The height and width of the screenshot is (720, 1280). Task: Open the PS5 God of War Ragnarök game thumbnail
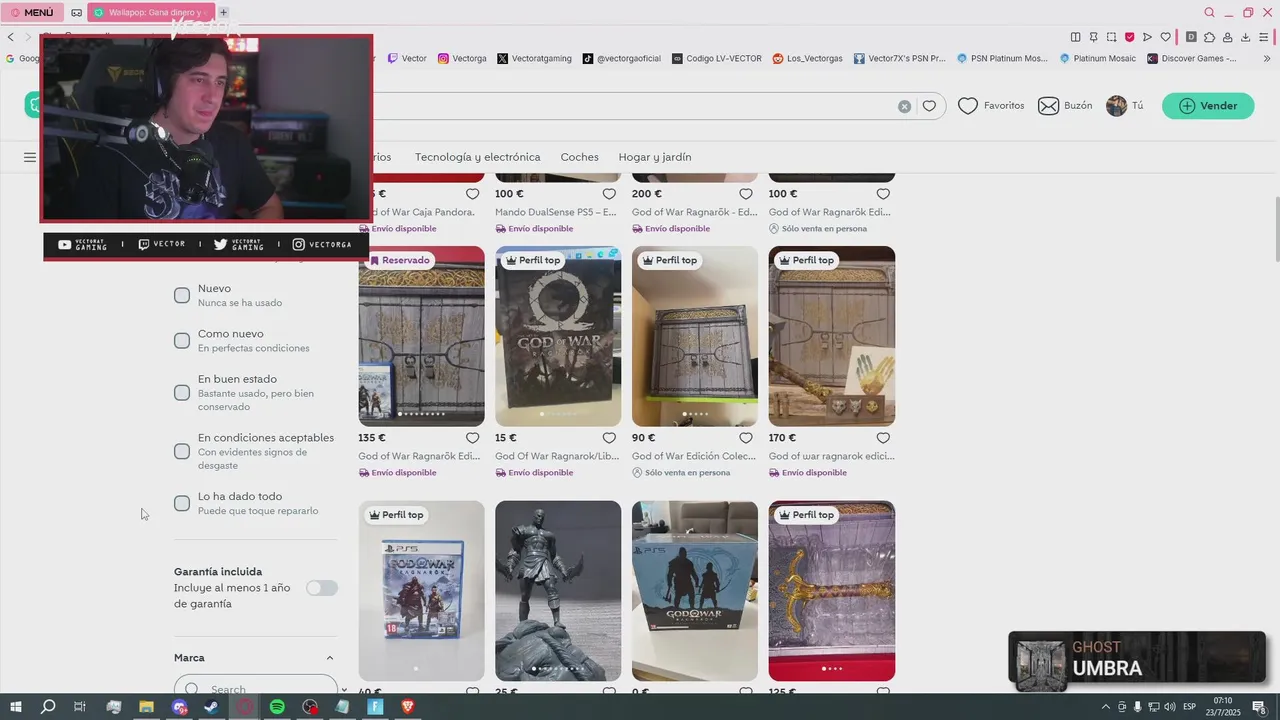click(421, 591)
